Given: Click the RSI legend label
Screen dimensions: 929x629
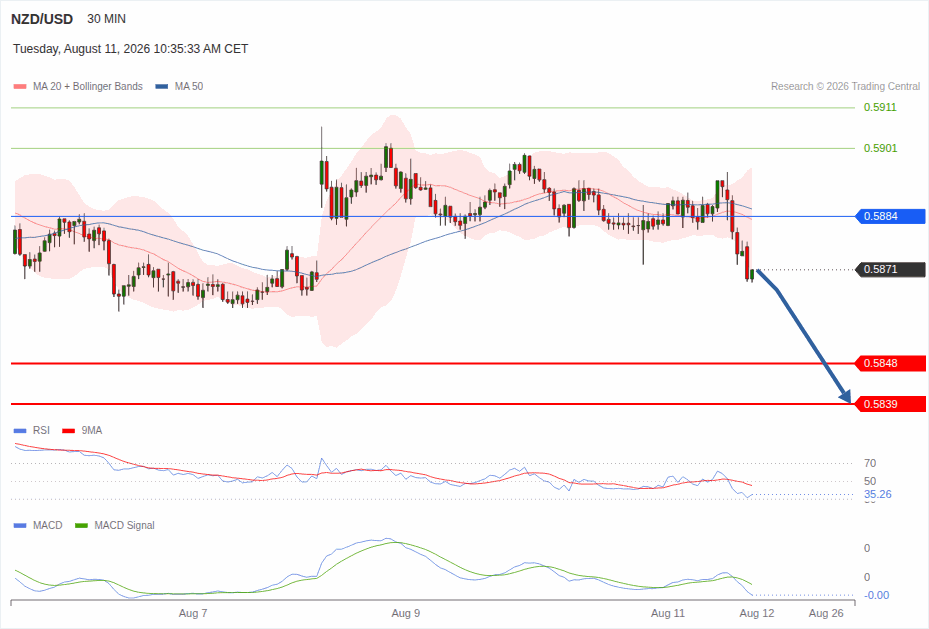Looking at the screenshot, I should (41, 431).
